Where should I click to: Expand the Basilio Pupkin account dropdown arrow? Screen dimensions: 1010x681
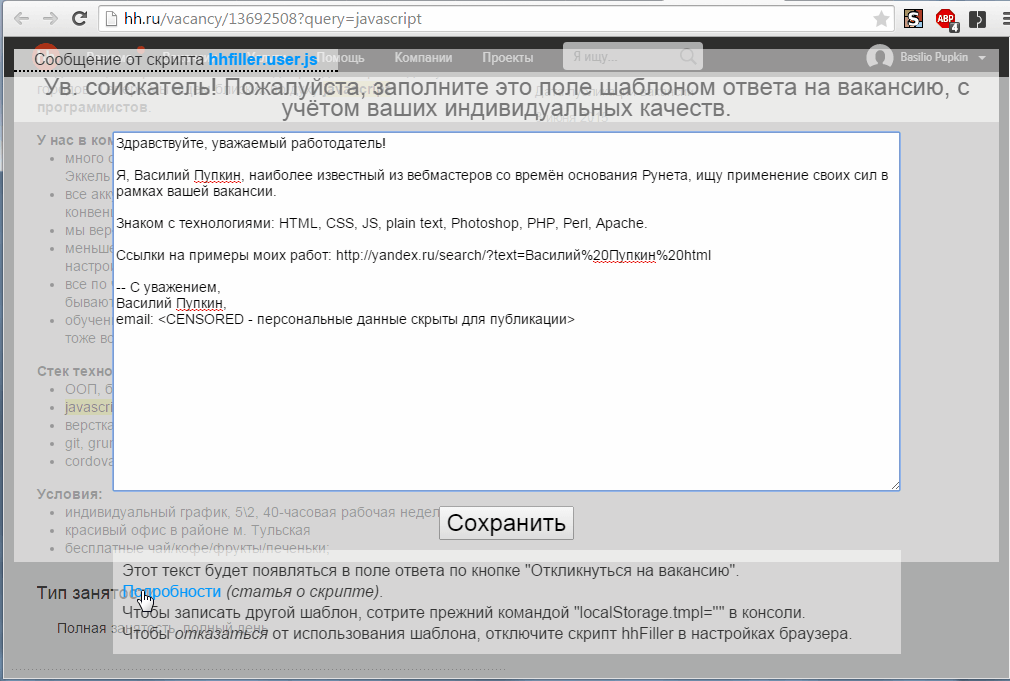pyautogui.click(x=982, y=58)
